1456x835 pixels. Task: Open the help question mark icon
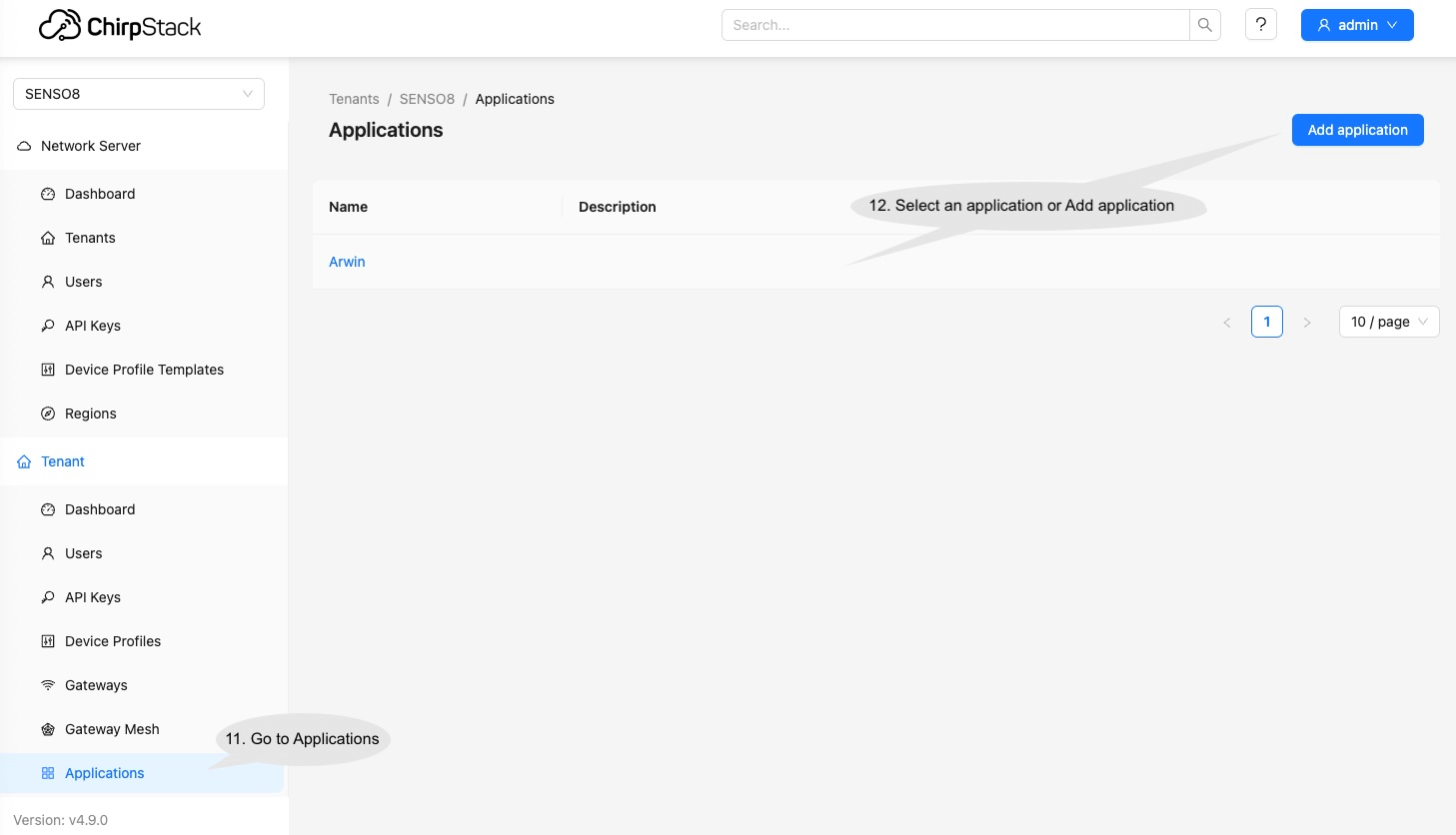coord(1260,25)
